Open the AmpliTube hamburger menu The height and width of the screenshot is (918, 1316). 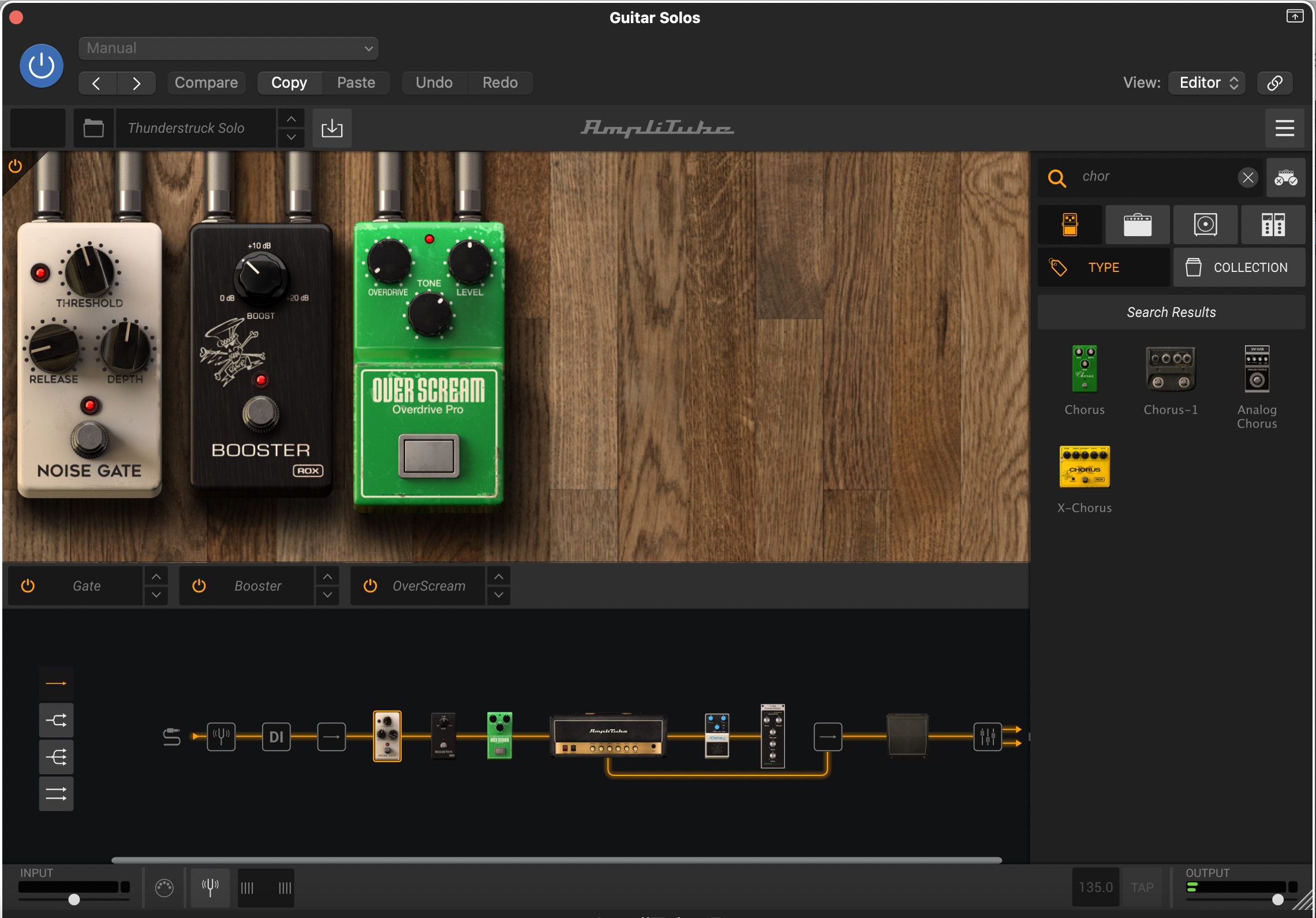tap(1284, 128)
